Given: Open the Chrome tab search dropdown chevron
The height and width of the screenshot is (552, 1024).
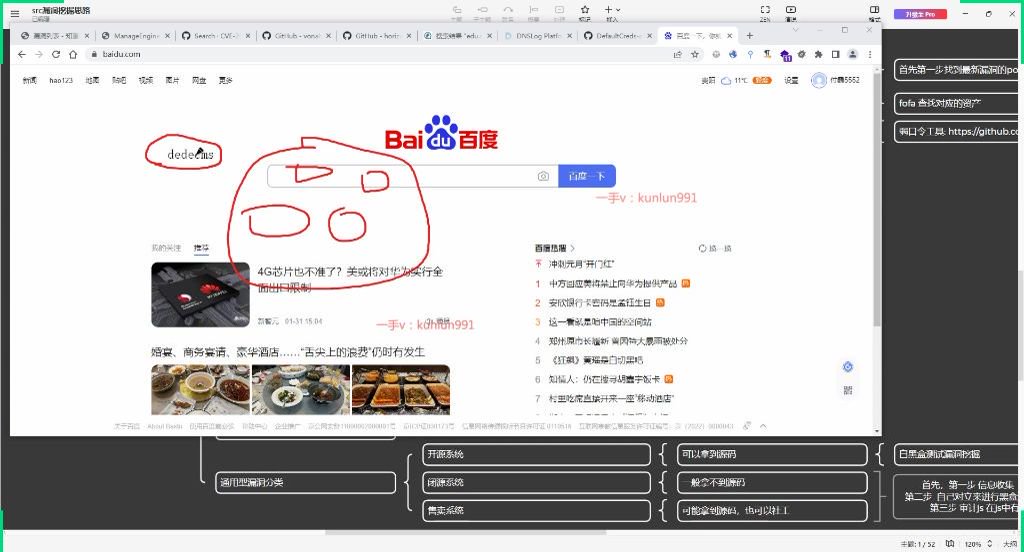Looking at the screenshot, I should point(795,30).
